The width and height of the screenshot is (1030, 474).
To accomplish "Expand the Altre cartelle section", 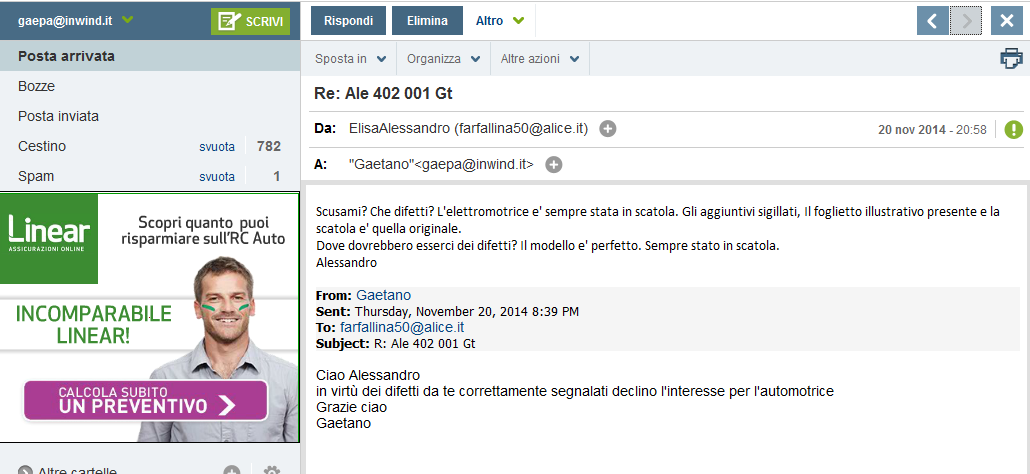I will pos(68,470).
